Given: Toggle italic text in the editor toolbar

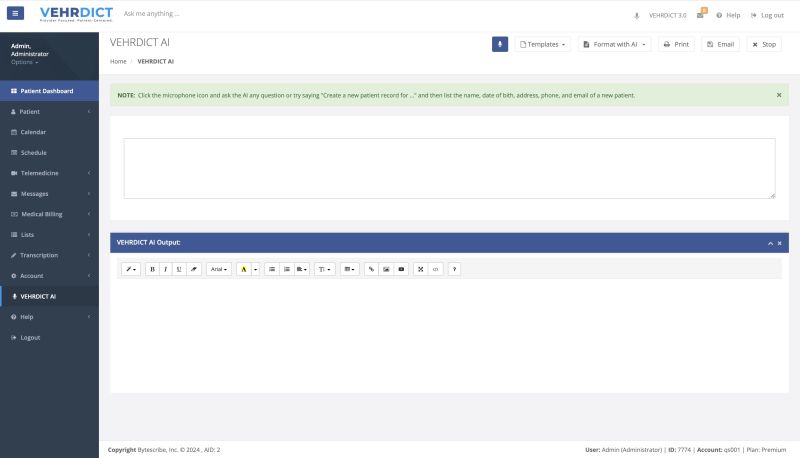Looking at the screenshot, I should point(165,269).
